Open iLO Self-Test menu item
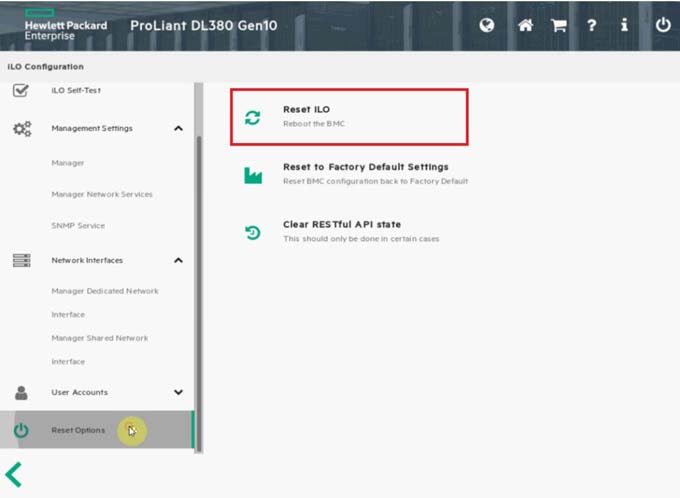This screenshot has width=680, height=498. click(76, 91)
